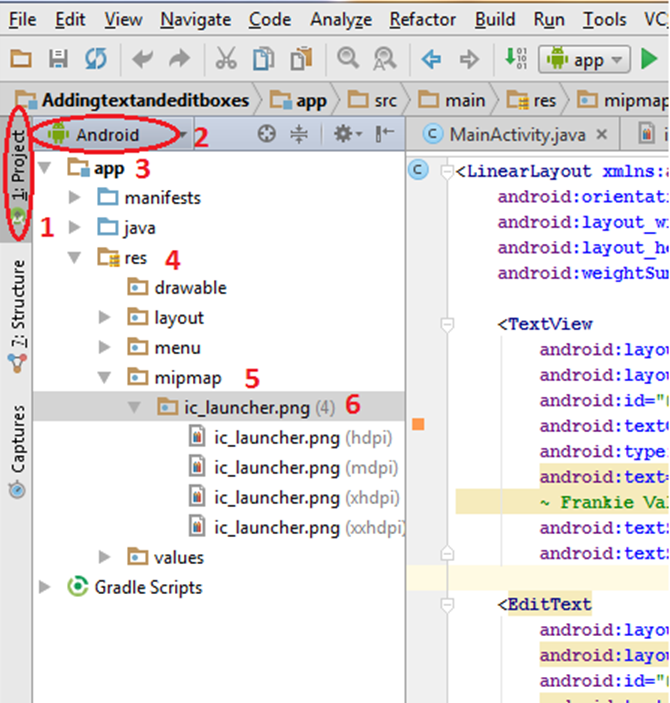Open the File menu
Image resolution: width=670 pixels, height=703 pixels.
point(23,20)
